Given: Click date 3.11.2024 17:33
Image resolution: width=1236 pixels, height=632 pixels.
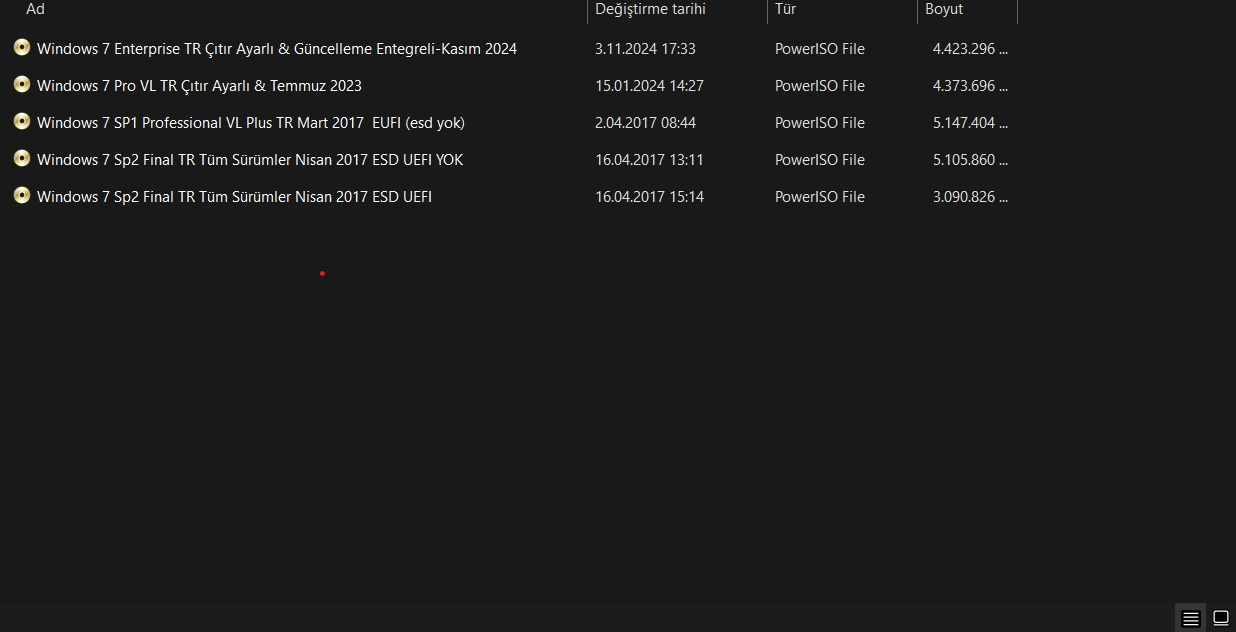Looking at the screenshot, I should tap(645, 48).
